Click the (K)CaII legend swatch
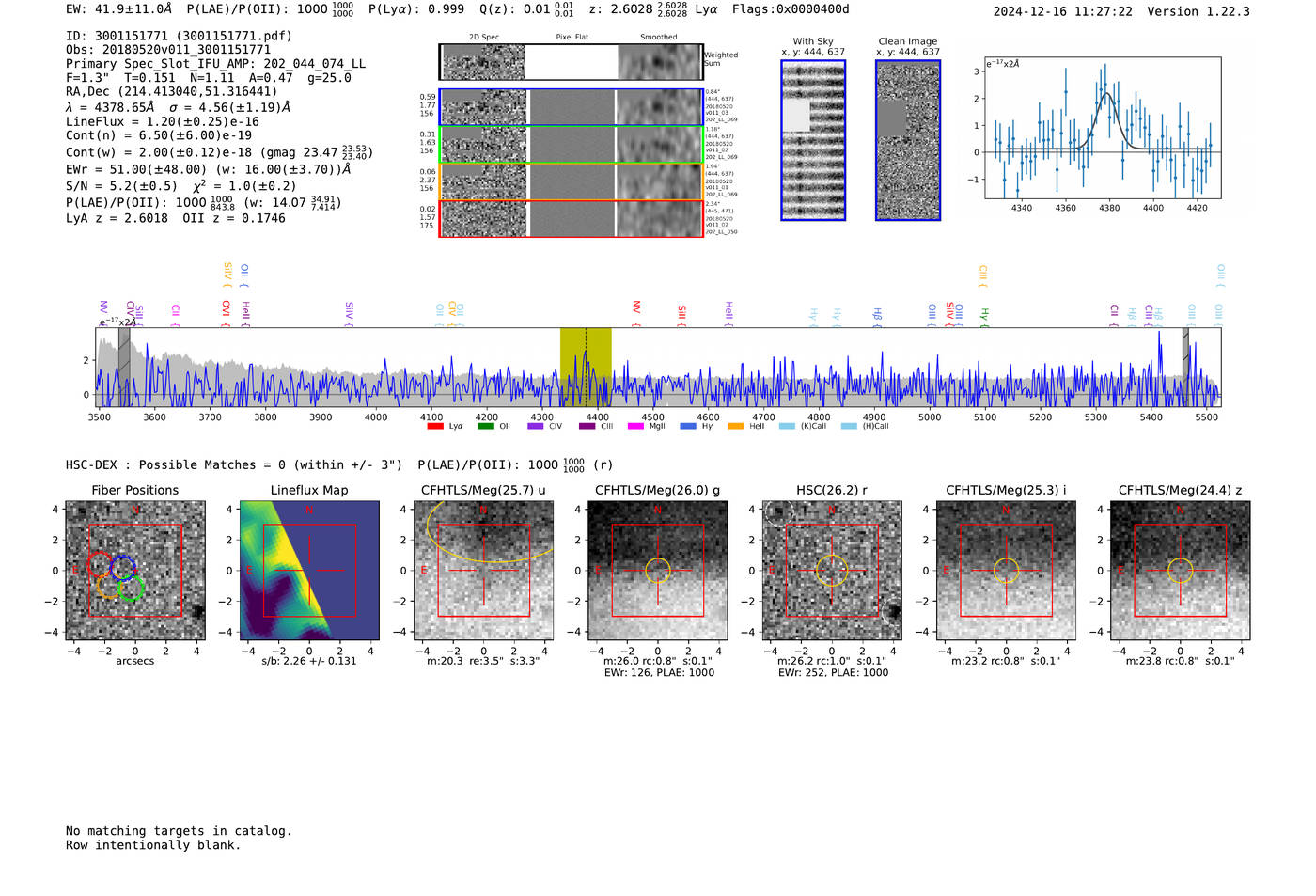1316x896 pixels. (787, 427)
